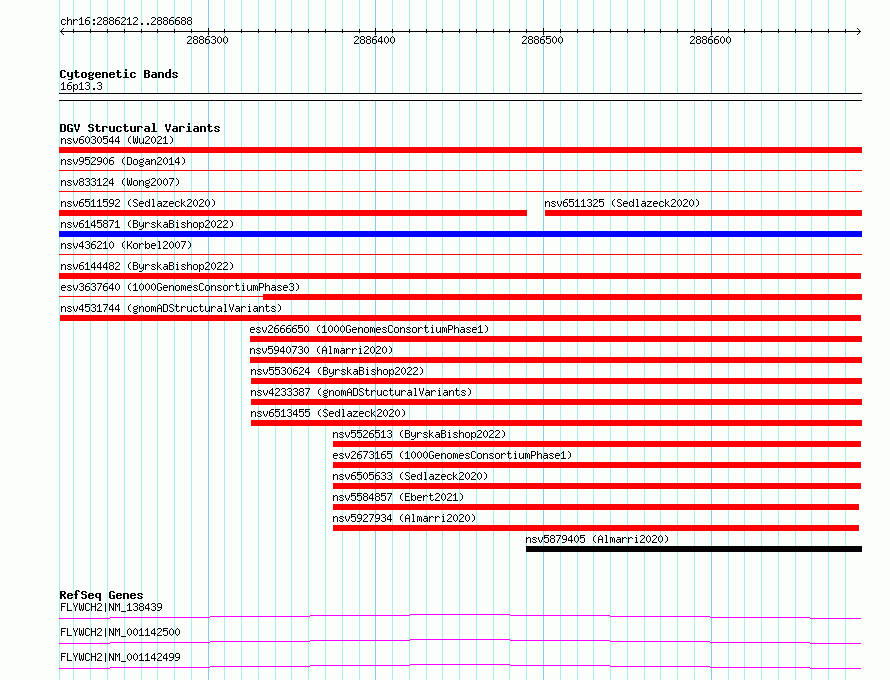890x680 pixels.
Task: Click the red bar for nsv6030544
Action: [460, 150]
